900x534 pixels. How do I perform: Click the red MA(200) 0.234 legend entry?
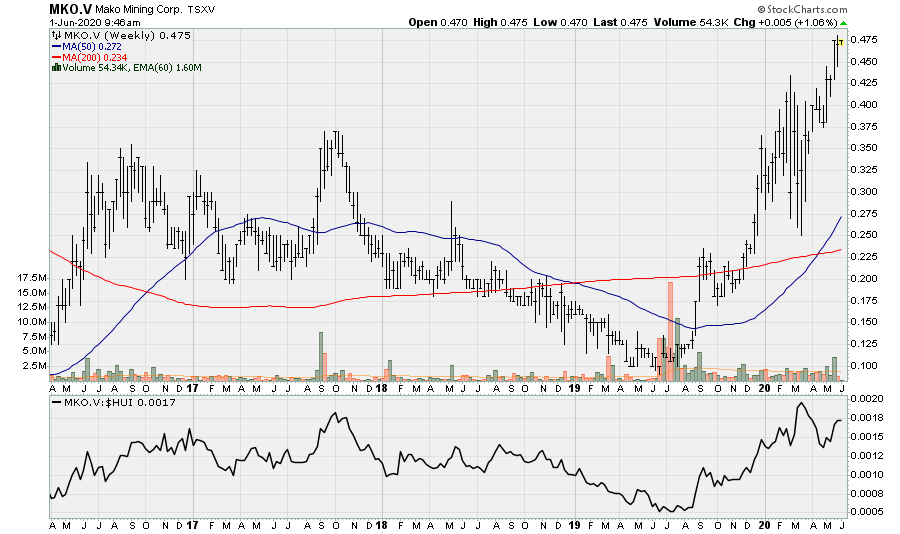coord(90,57)
